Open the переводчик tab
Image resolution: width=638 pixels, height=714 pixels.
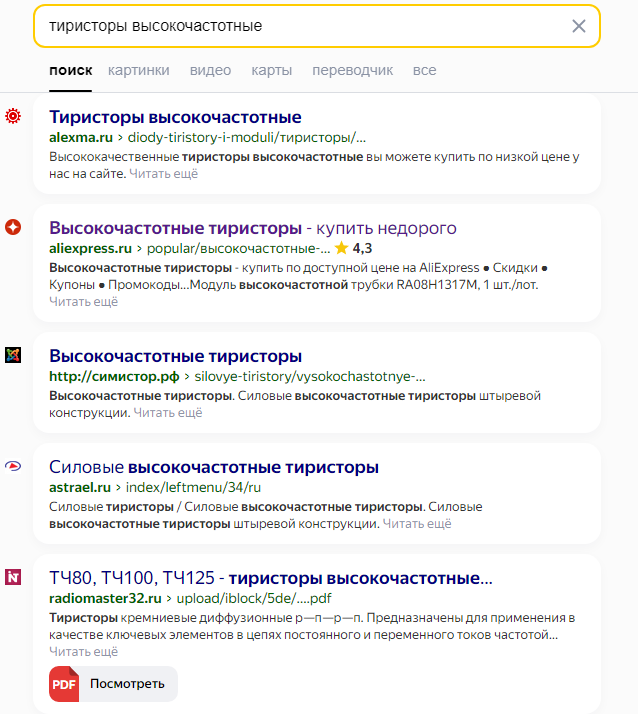352,70
